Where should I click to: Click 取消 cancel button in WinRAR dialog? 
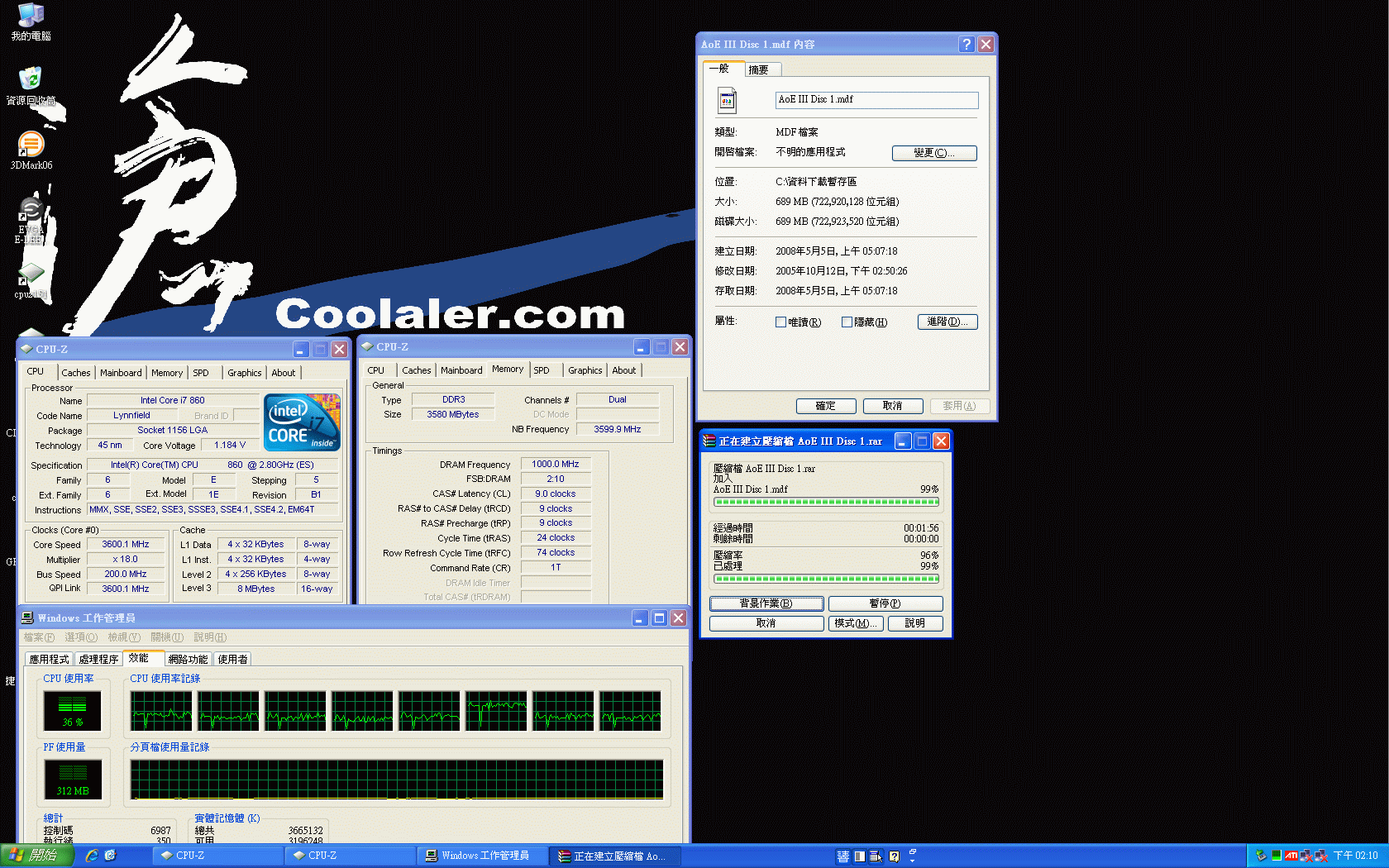[x=766, y=623]
